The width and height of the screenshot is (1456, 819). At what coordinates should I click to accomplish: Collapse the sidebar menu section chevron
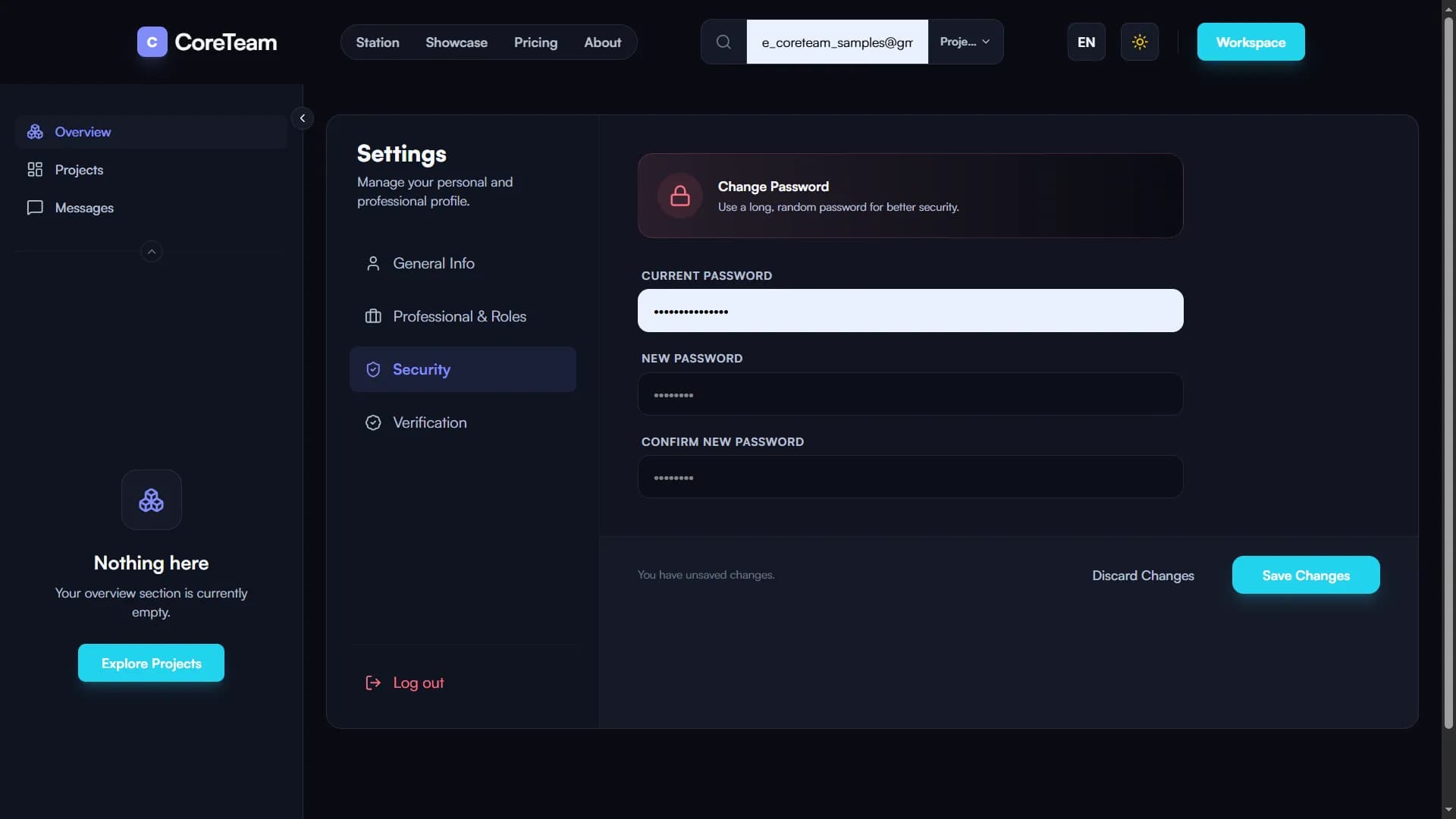pos(152,252)
